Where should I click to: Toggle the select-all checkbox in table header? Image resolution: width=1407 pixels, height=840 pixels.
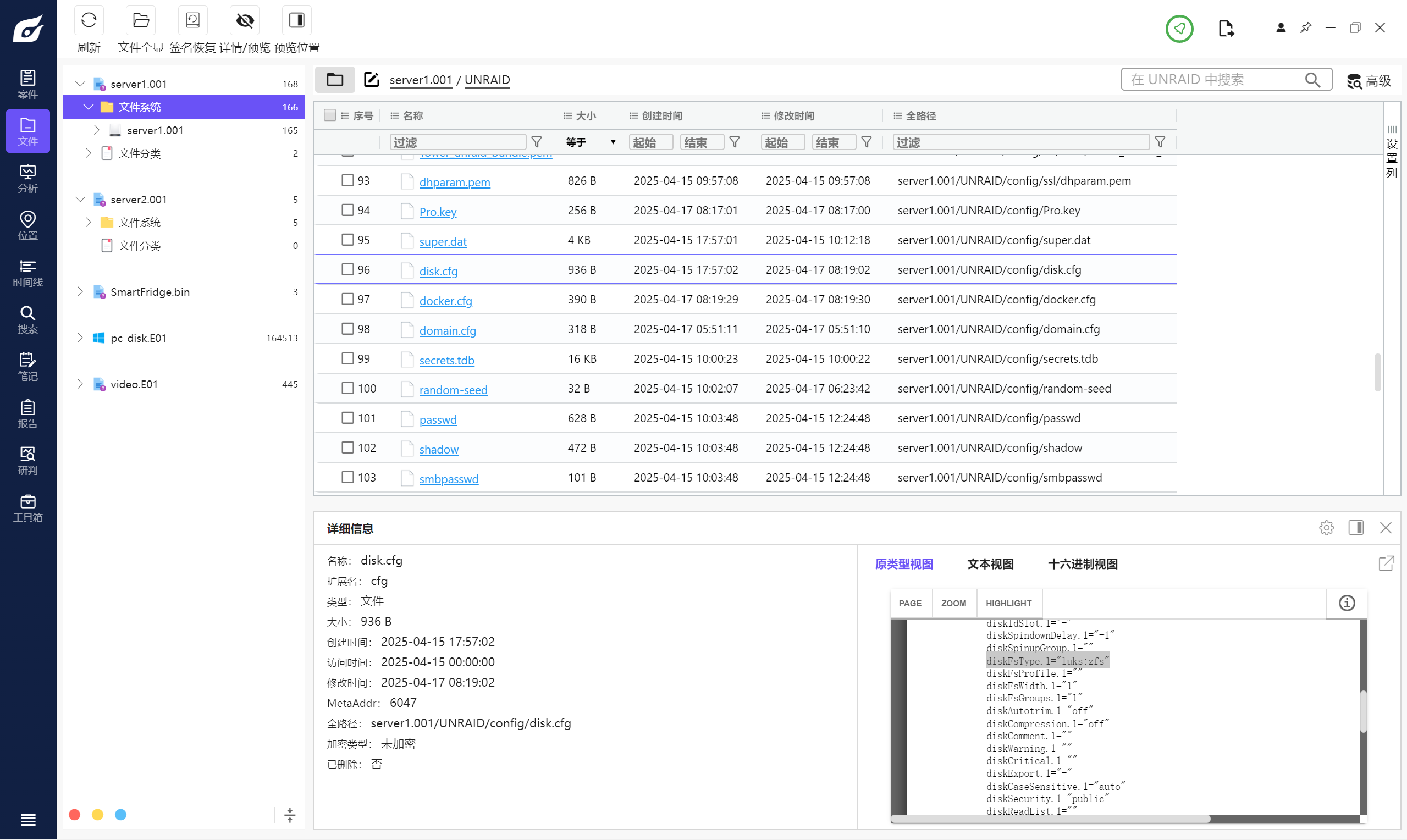pos(330,115)
